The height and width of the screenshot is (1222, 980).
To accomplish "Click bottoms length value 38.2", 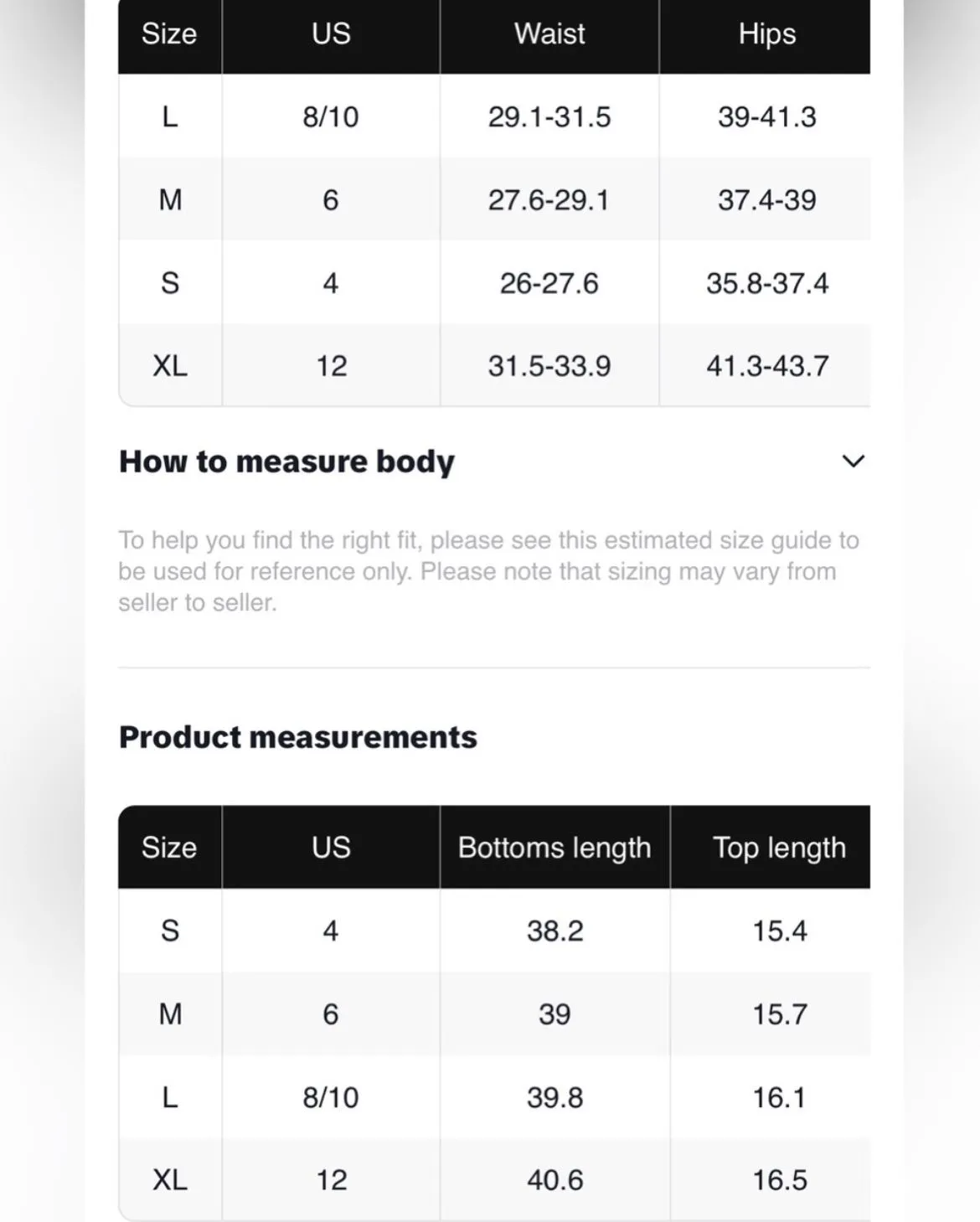I will pyautogui.click(x=554, y=931).
